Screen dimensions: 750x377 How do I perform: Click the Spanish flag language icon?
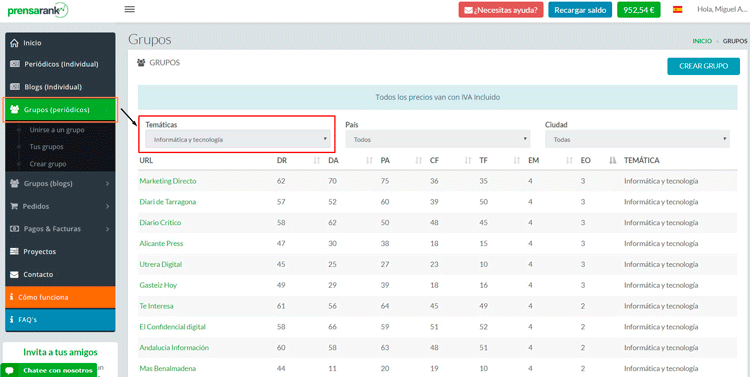pos(677,9)
